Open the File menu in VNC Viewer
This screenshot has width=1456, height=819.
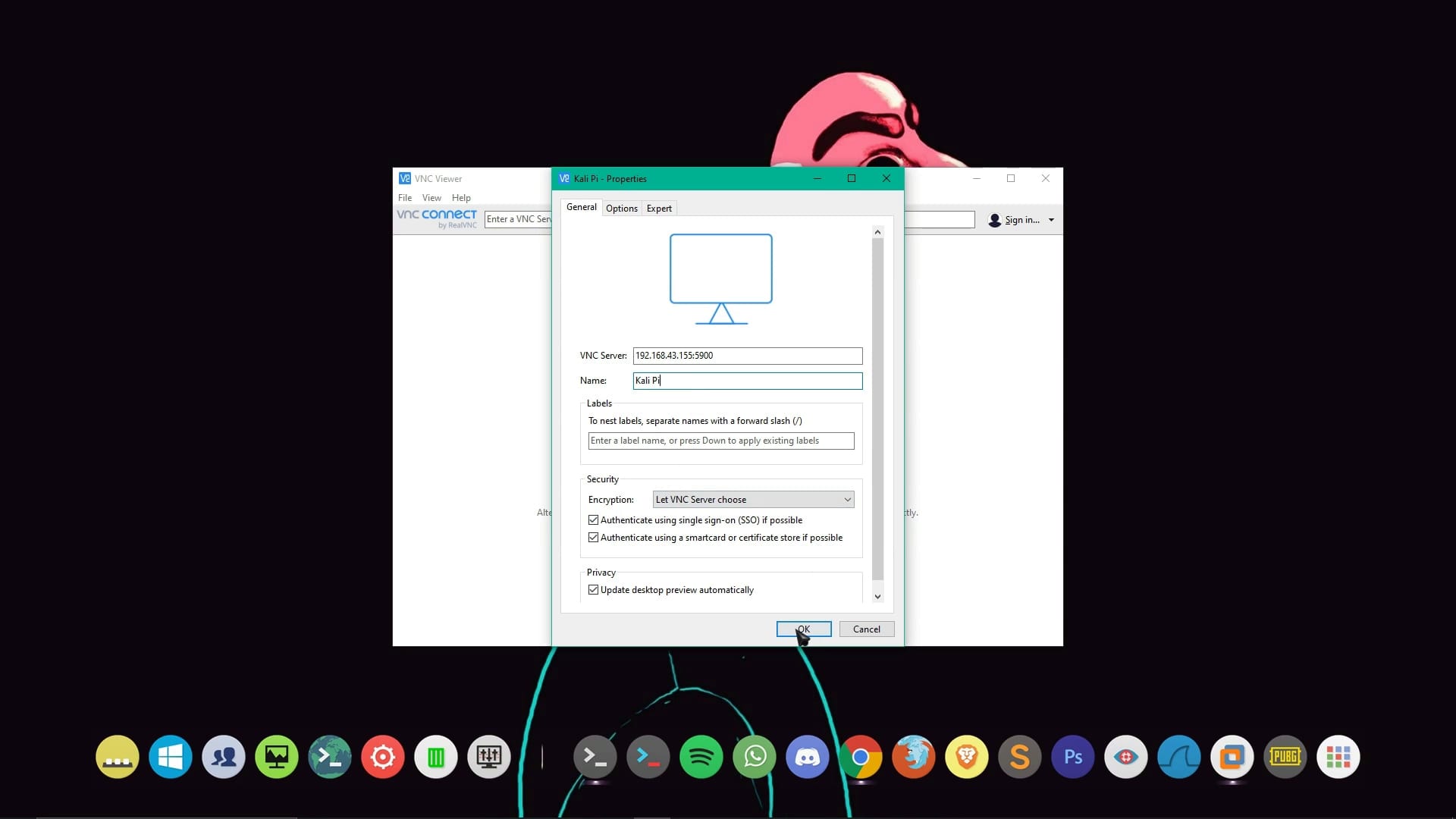(x=405, y=198)
